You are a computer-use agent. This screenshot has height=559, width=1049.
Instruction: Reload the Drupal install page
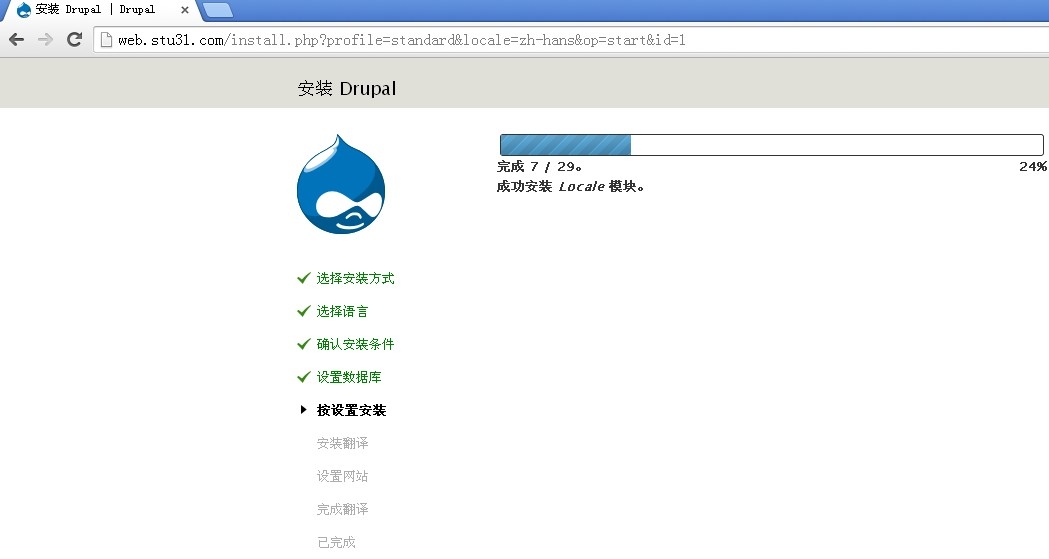pos(74,40)
